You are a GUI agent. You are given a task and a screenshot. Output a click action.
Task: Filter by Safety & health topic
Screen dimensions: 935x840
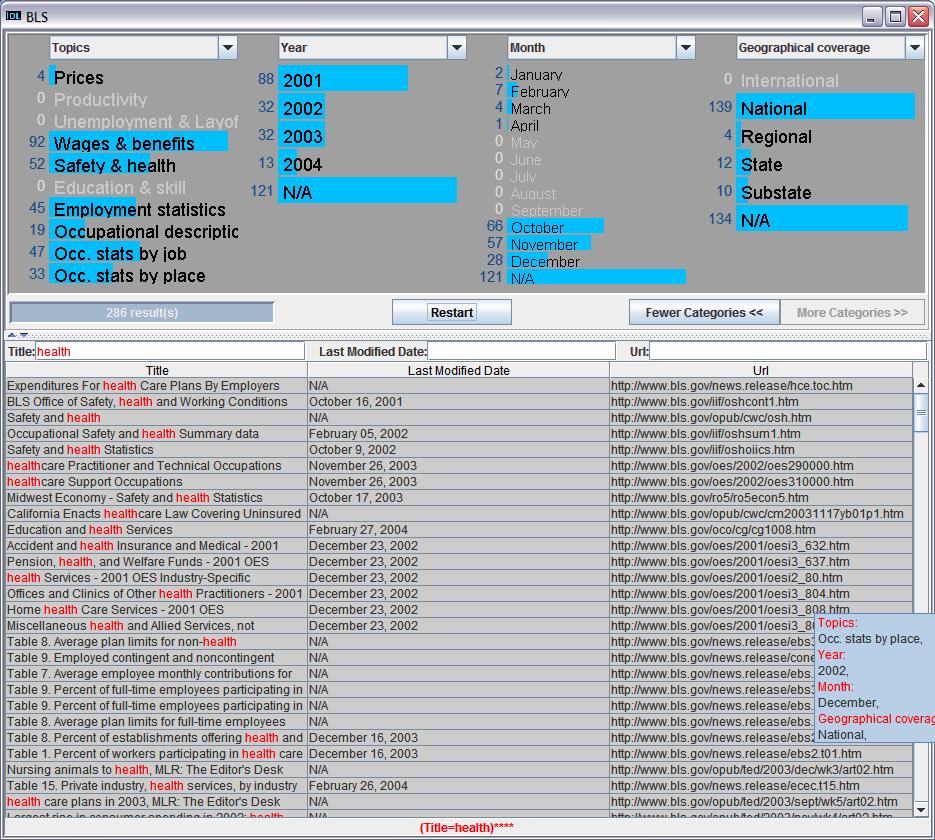(114, 166)
